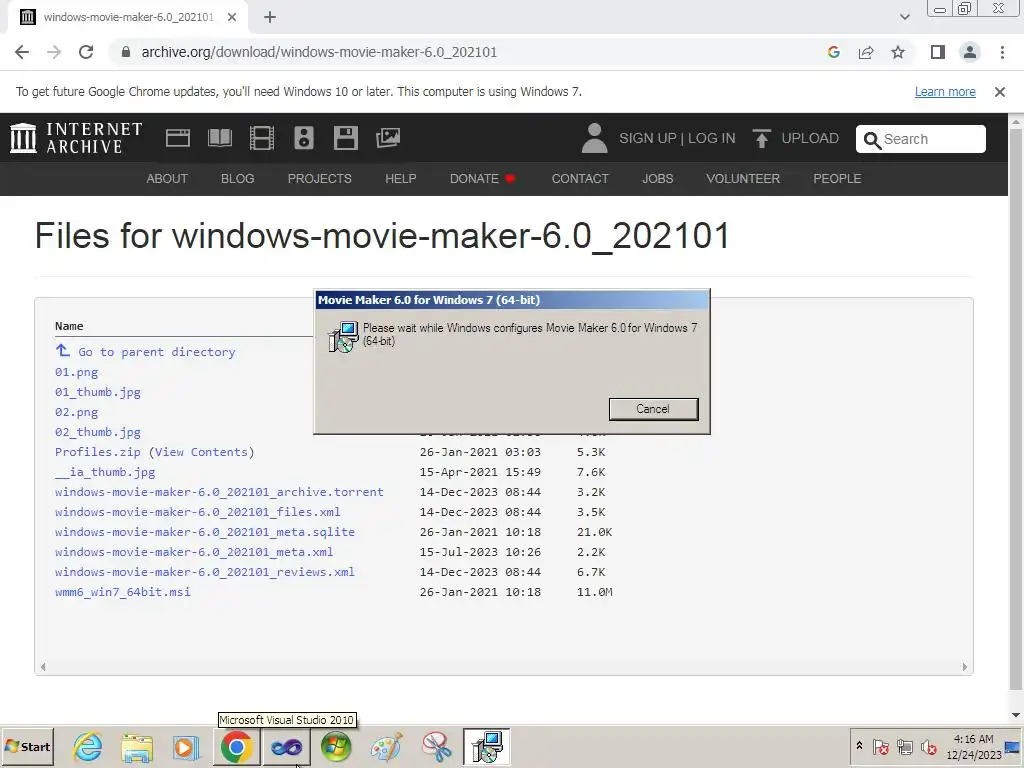Share this page via share icon
The height and width of the screenshot is (768, 1024).
(866, 52)
